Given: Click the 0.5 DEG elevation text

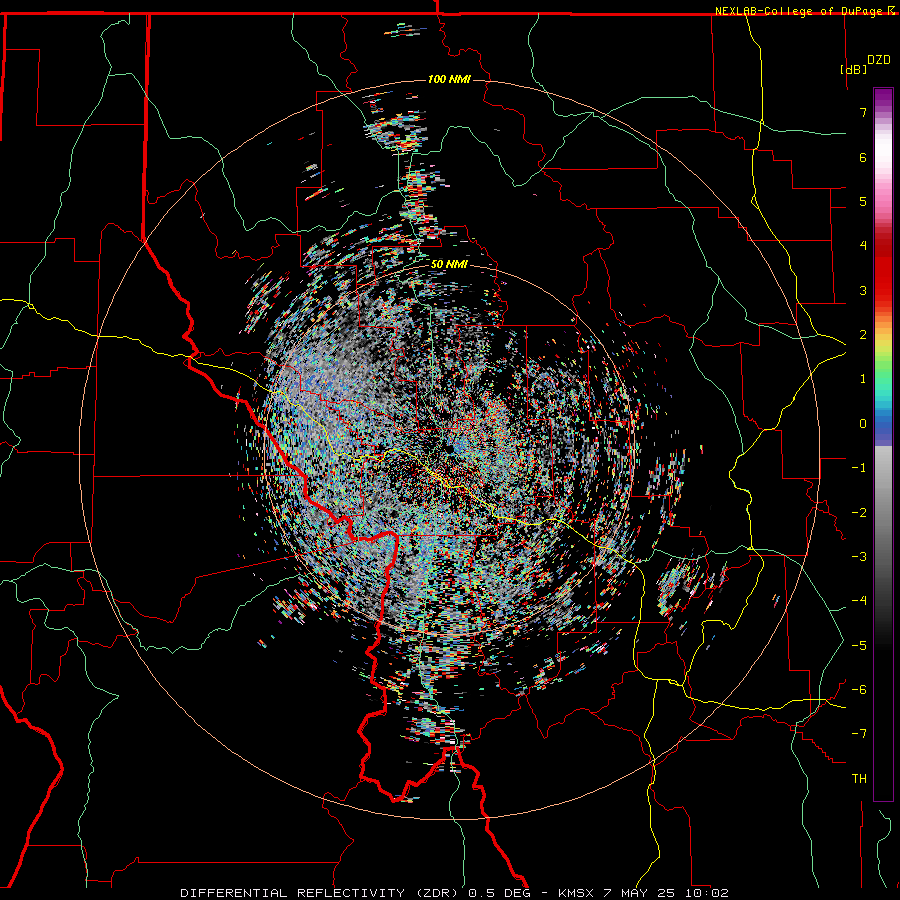Looking at the screenshot, I should [499, 893].
